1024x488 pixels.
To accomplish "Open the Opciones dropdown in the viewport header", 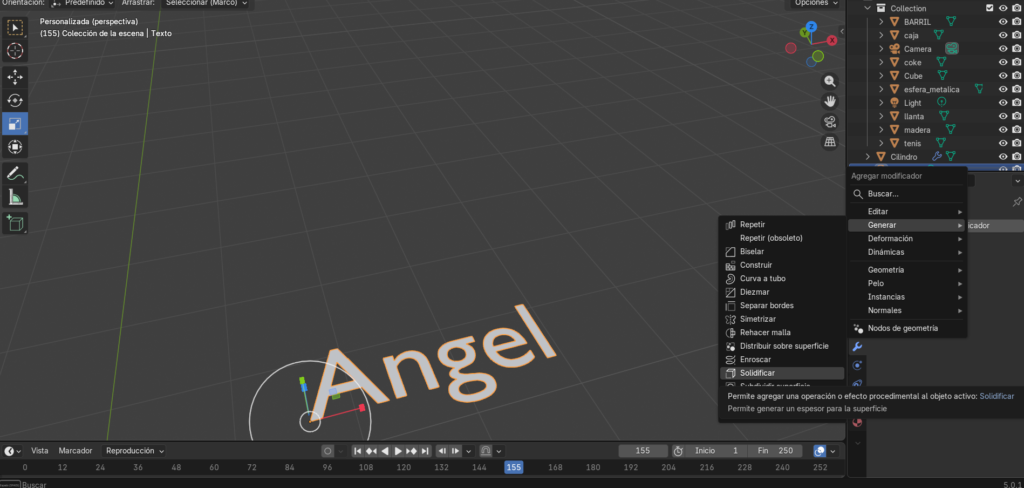I will click(814, 3).
